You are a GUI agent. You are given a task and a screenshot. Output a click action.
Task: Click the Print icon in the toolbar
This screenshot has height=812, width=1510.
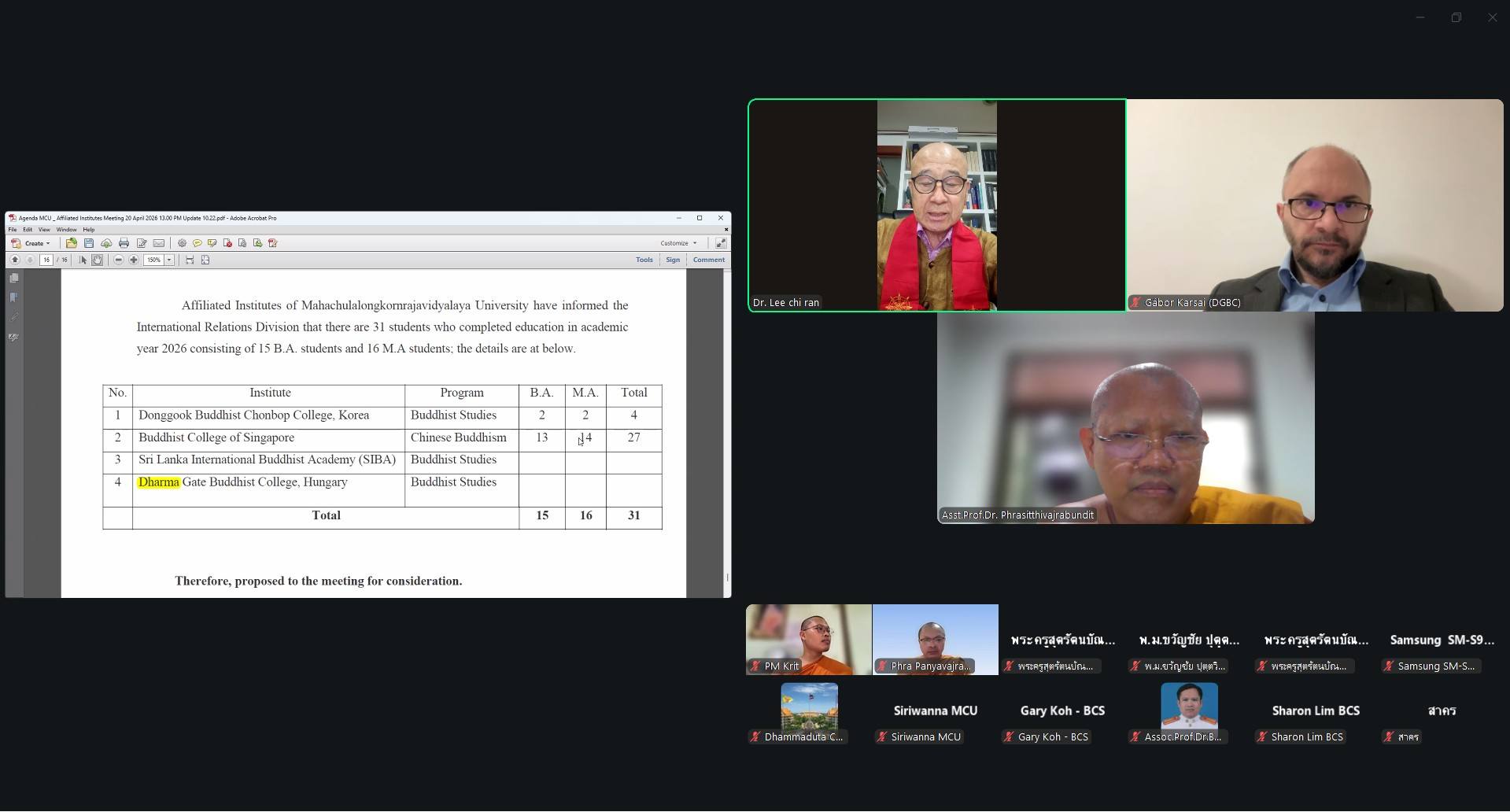click(124, 243)
